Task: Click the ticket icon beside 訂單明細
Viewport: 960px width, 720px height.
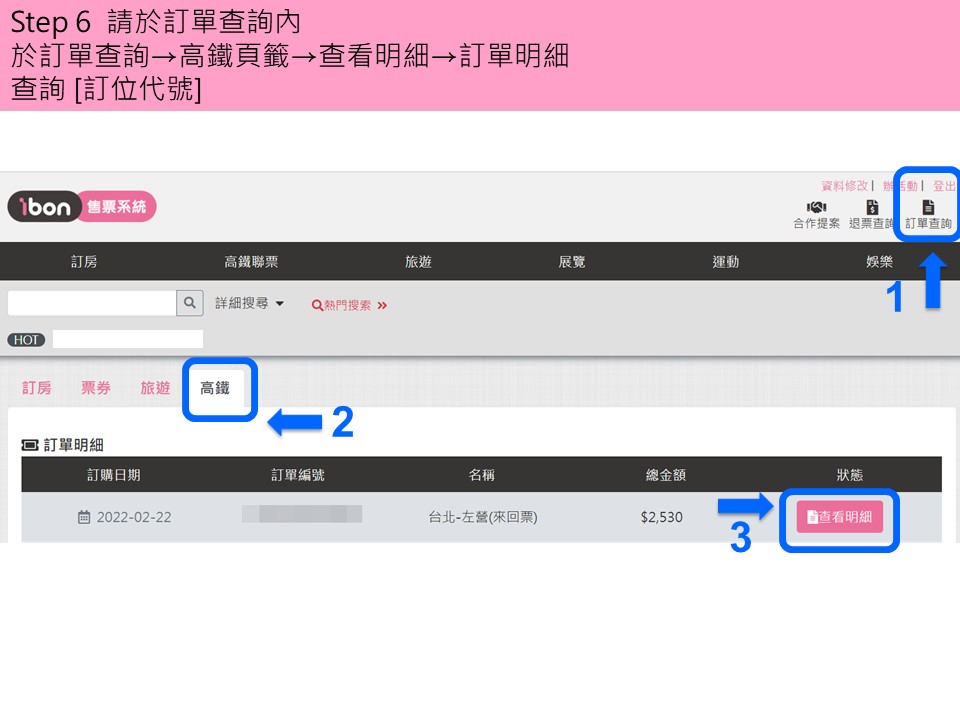Action: click(x=30, y=445)
